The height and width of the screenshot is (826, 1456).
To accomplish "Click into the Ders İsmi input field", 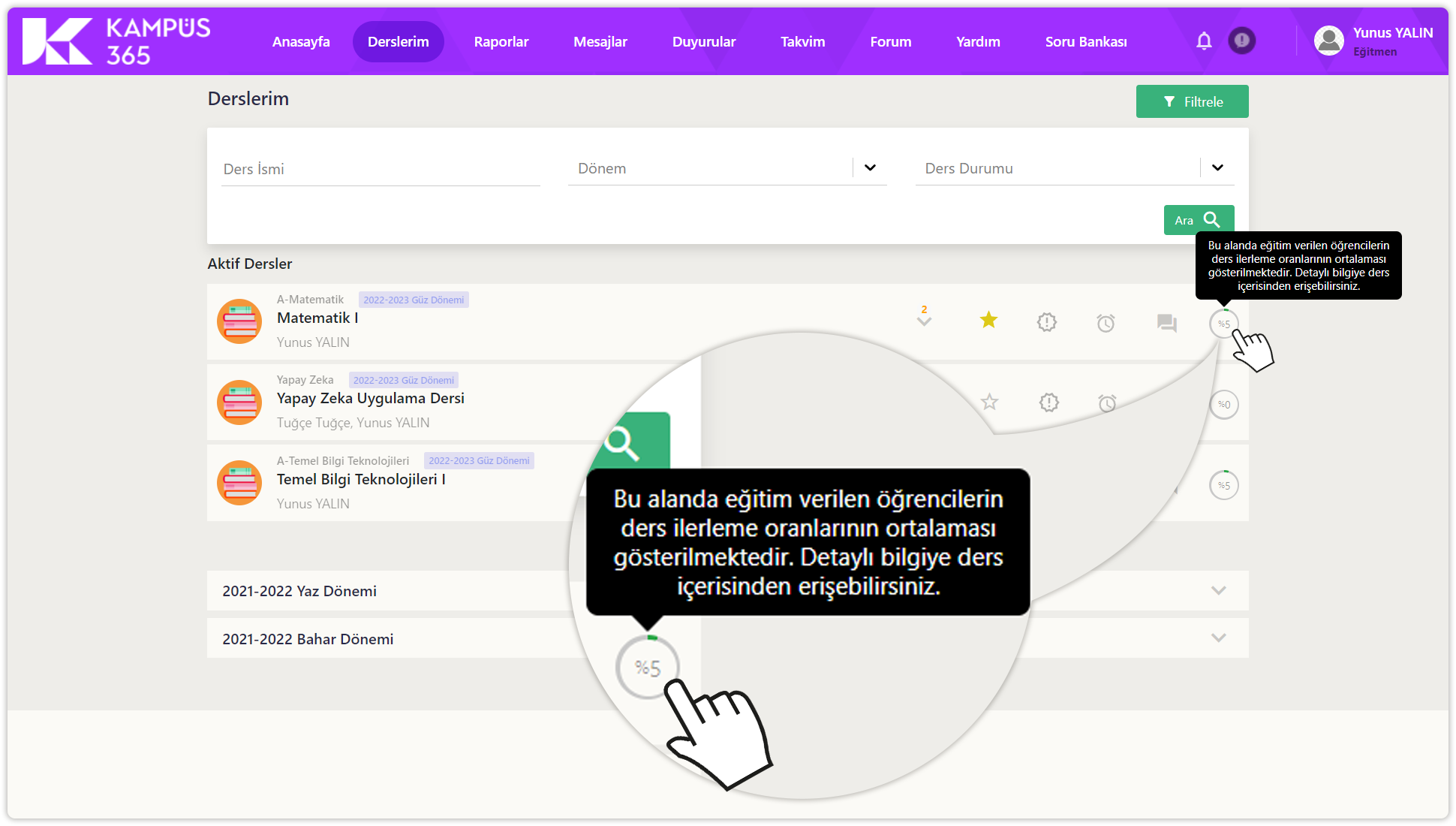I will tap(381, 169).
